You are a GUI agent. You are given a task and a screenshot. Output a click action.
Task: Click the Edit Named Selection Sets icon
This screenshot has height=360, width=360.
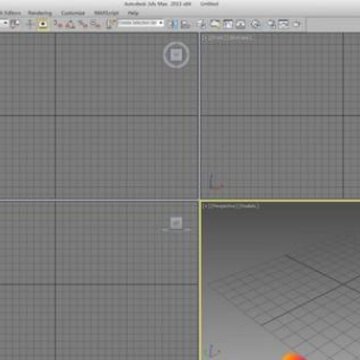(x=110, y=24)
